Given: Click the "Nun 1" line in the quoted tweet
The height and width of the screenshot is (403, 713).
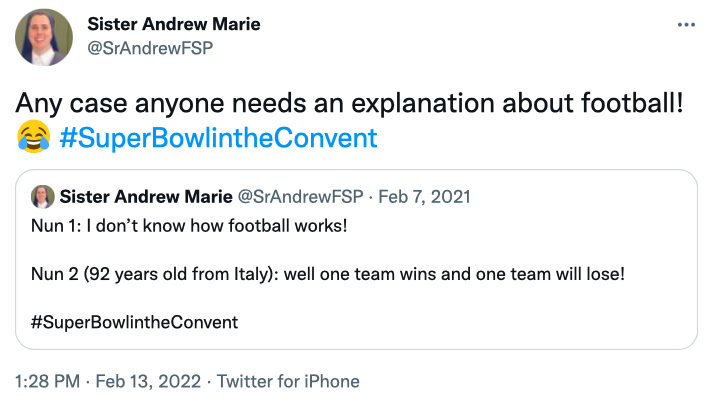Looking at the screenshot, I should click(189, 225).
